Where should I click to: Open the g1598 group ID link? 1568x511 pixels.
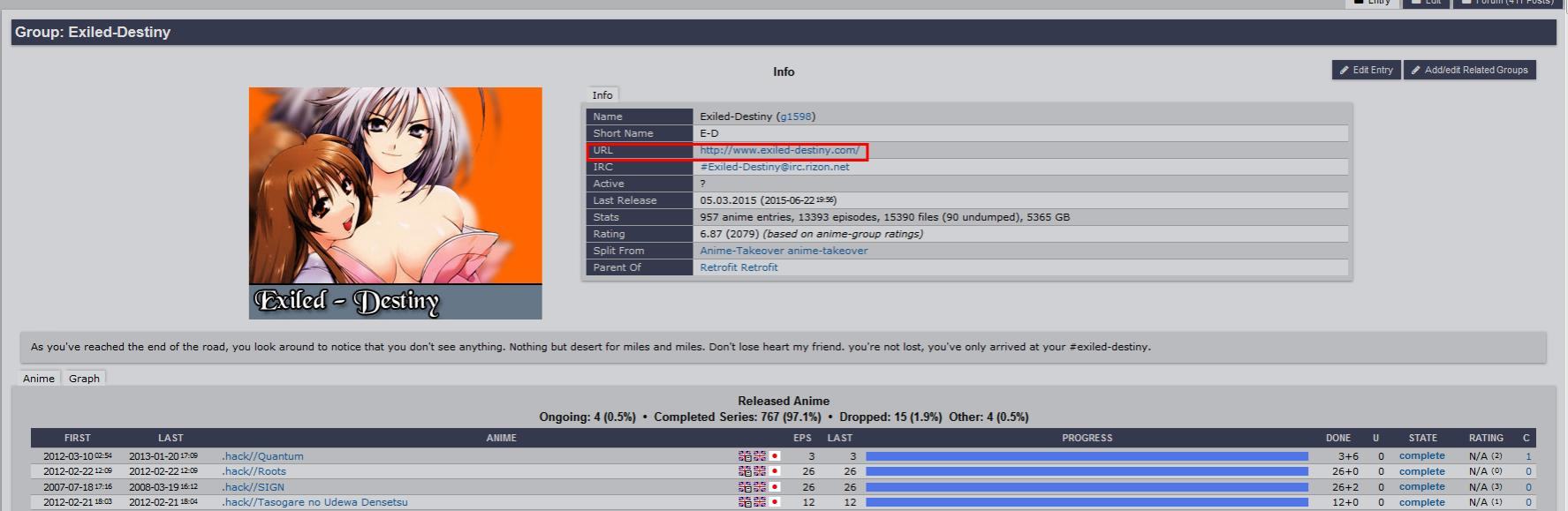pos(796,116)
